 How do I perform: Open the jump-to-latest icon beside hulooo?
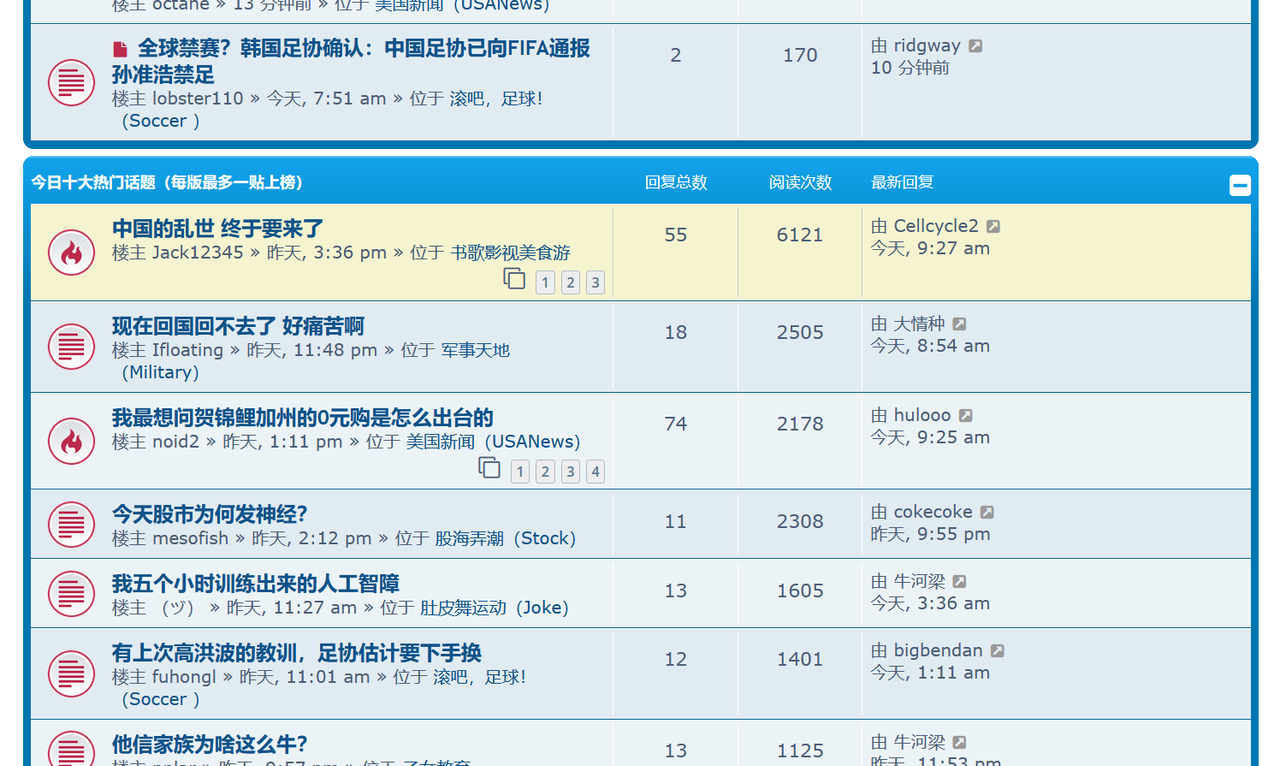(x=965, y=416)
